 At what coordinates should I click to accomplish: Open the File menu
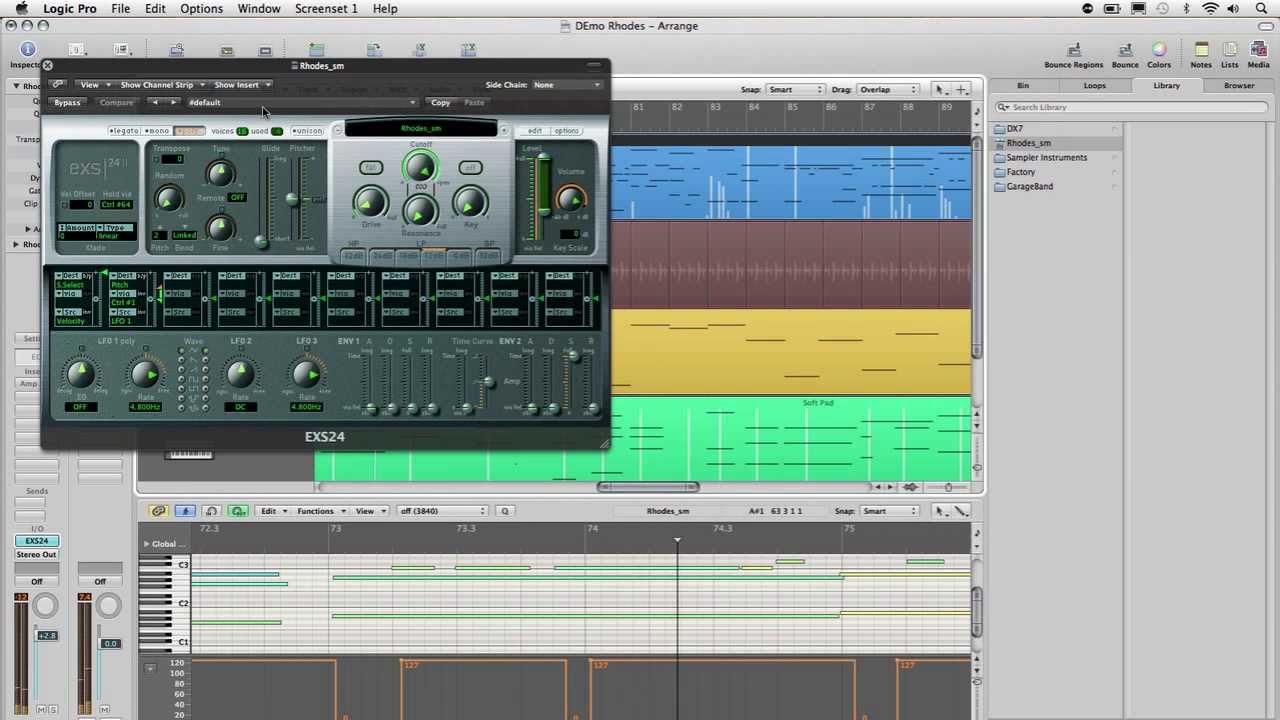pos(120,9)
